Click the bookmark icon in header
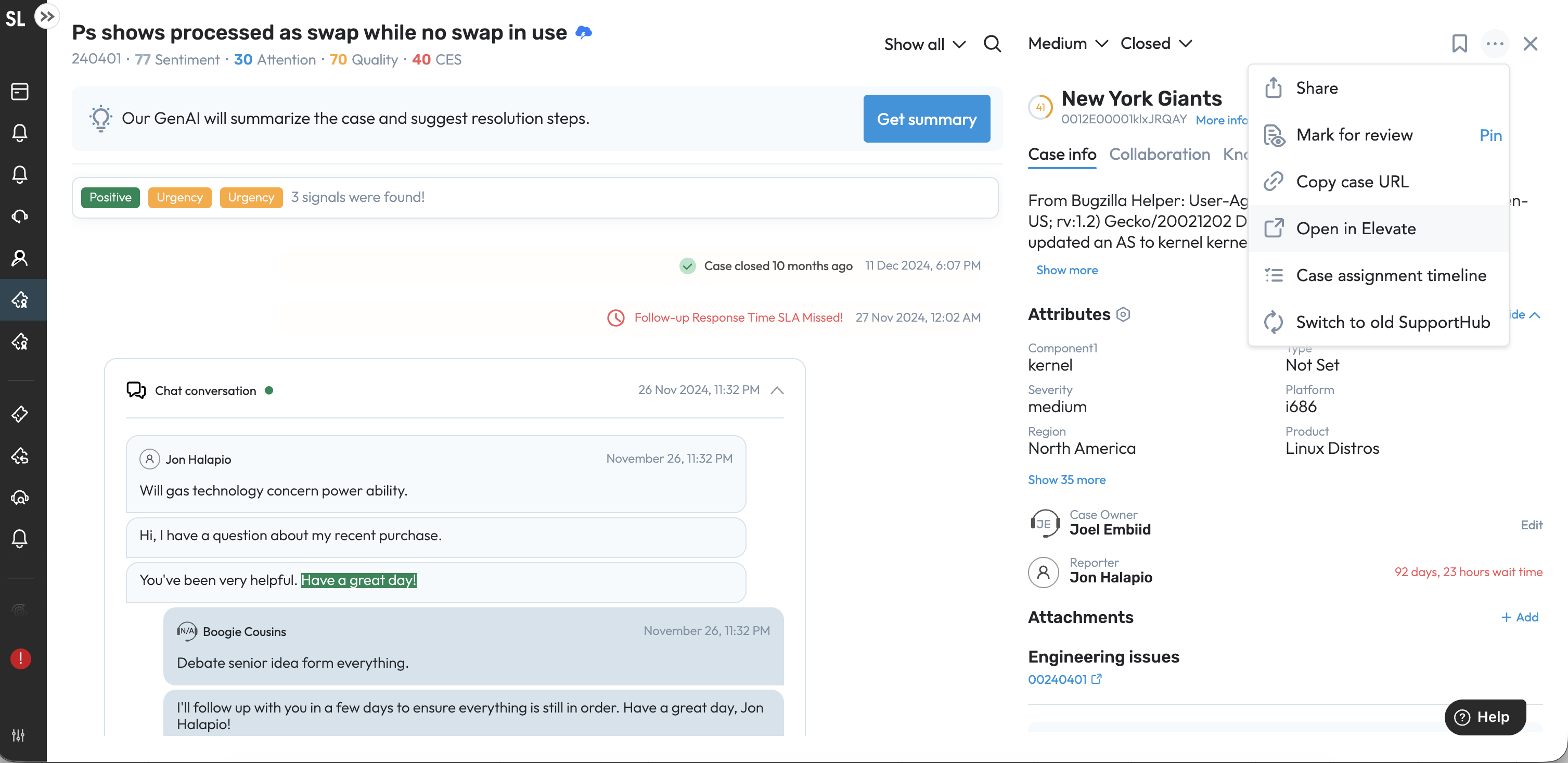The width and height of the screenshot is (1568, 763). (x=1459, y=44)
